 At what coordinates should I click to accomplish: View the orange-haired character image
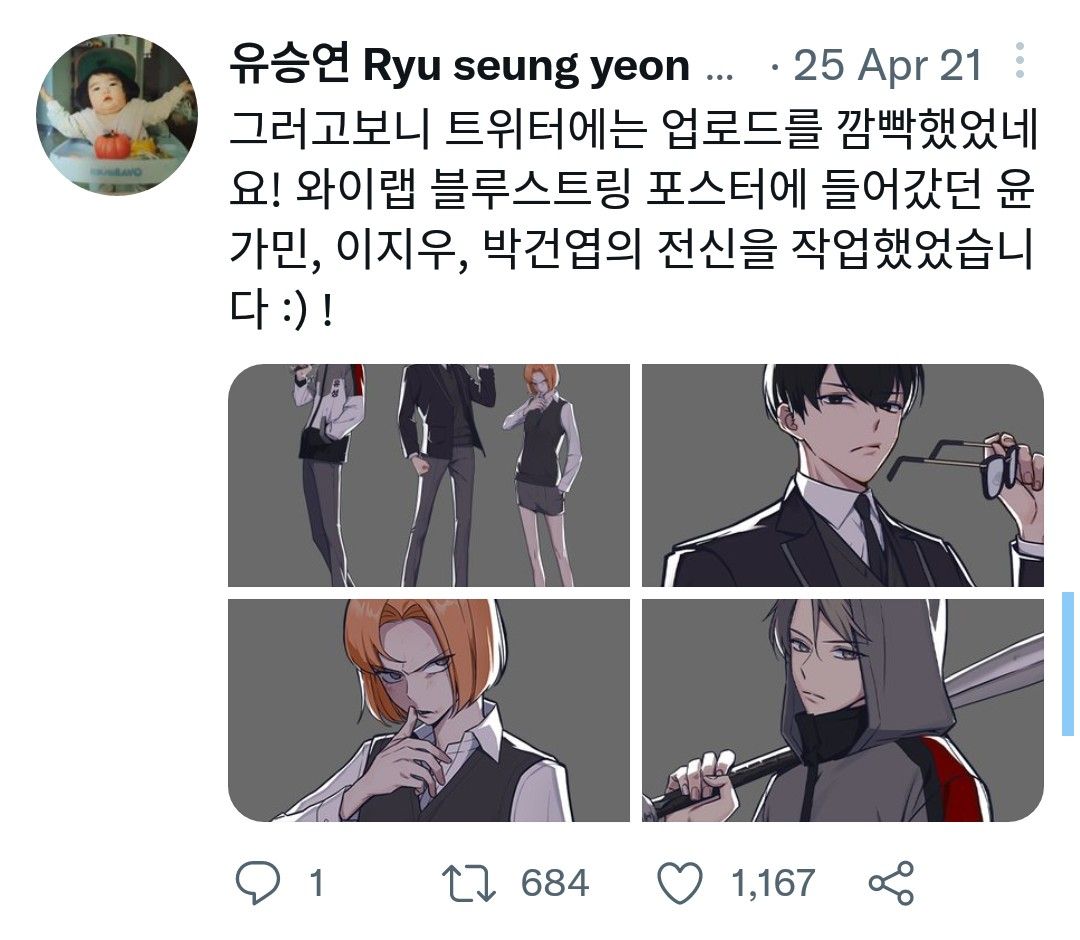point(429,710)
